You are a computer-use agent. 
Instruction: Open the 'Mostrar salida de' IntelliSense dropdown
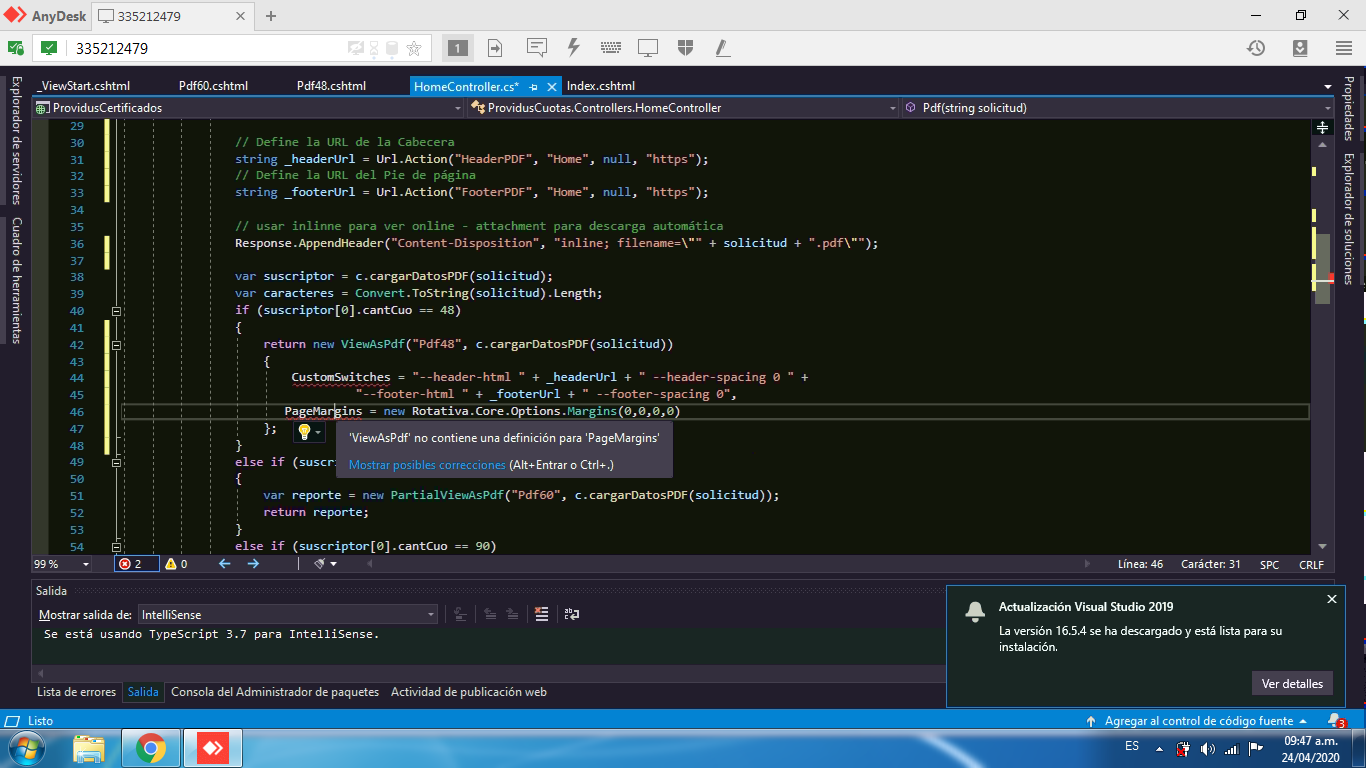coord(287,614)
